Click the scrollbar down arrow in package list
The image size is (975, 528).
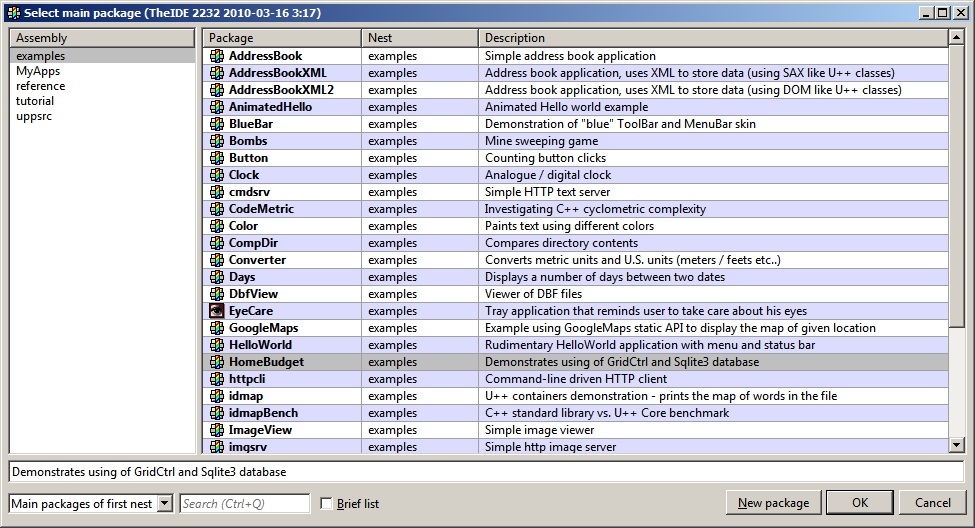[x=956, y=446]
